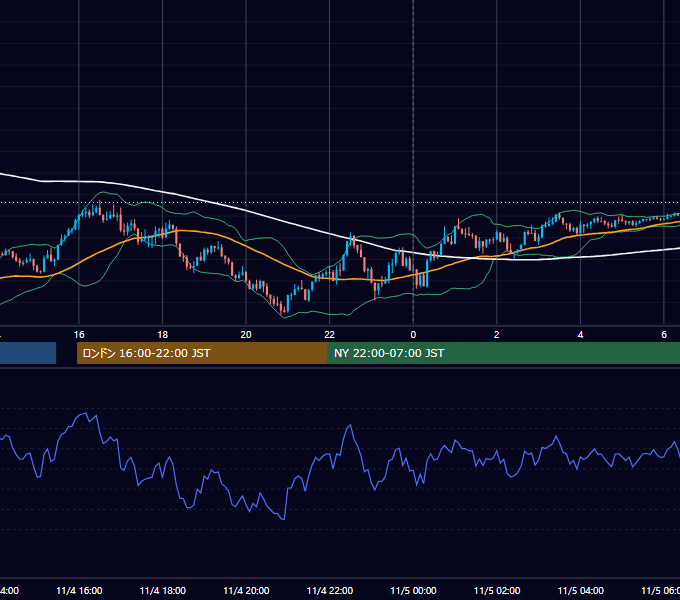Click the 11/5 00:00 date label
Screen dimensions: 680x600
[413, 591]
